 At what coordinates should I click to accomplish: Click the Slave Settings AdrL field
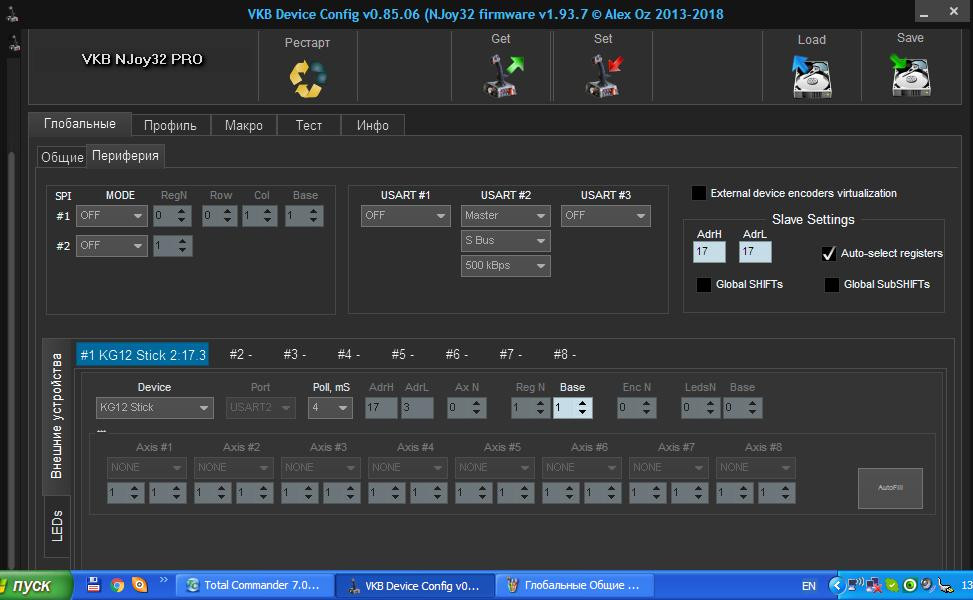click(755, 252)
